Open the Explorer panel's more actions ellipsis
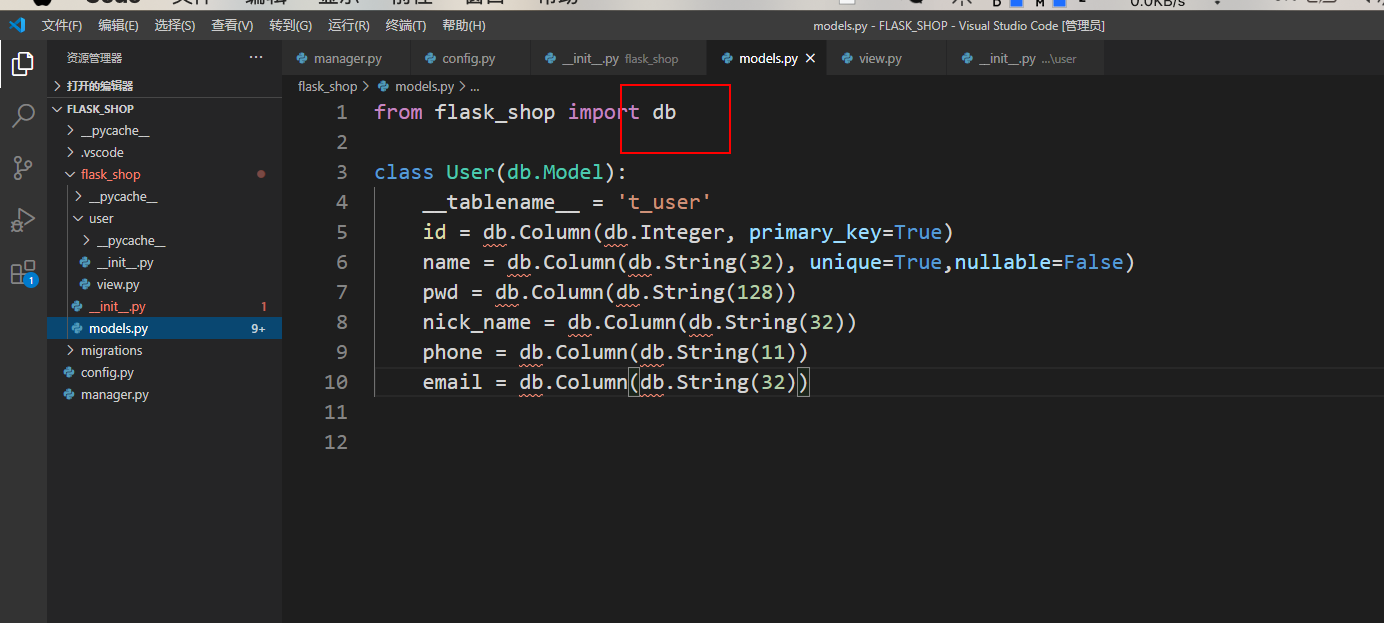 tap(257, 58)
